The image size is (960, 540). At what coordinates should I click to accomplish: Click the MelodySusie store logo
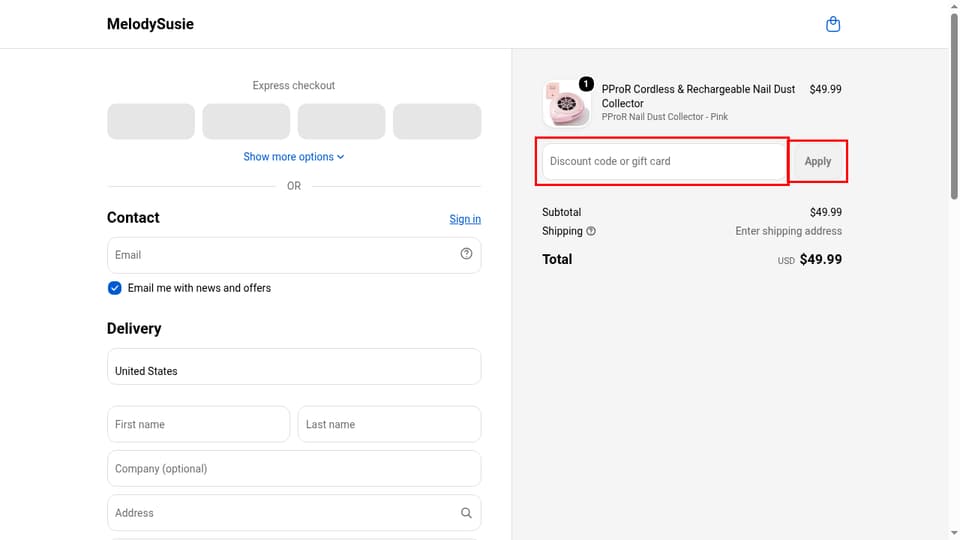[150, 24]
